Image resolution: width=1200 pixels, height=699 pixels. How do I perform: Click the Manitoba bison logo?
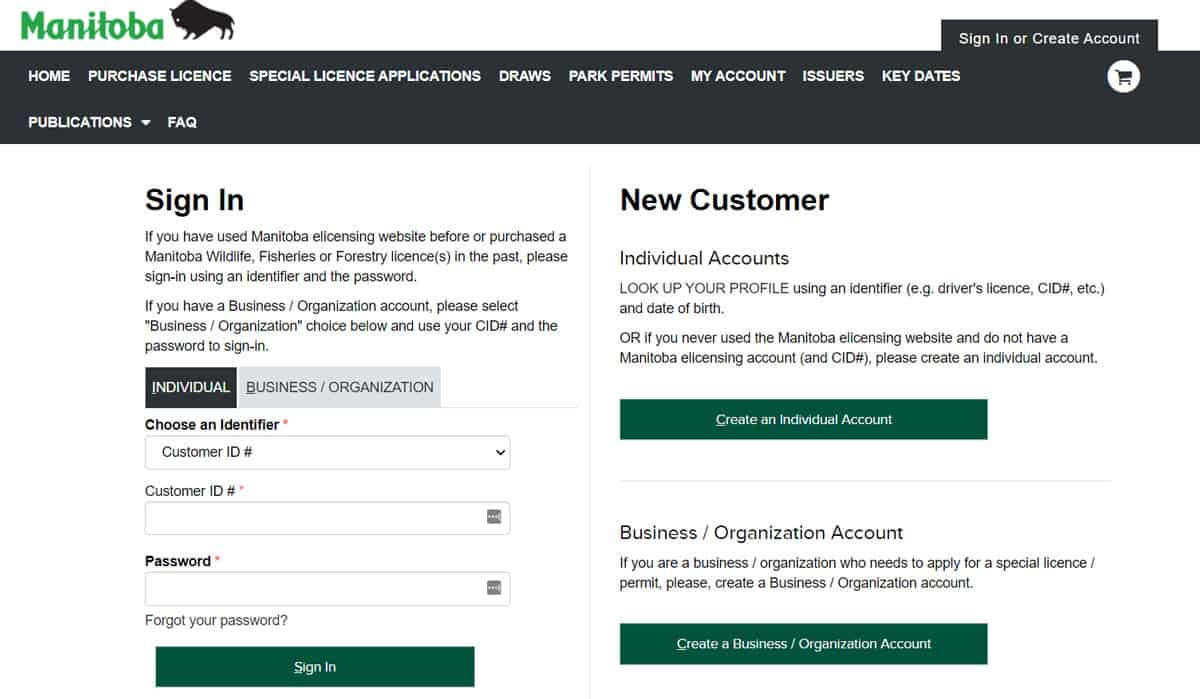(127, 22)
